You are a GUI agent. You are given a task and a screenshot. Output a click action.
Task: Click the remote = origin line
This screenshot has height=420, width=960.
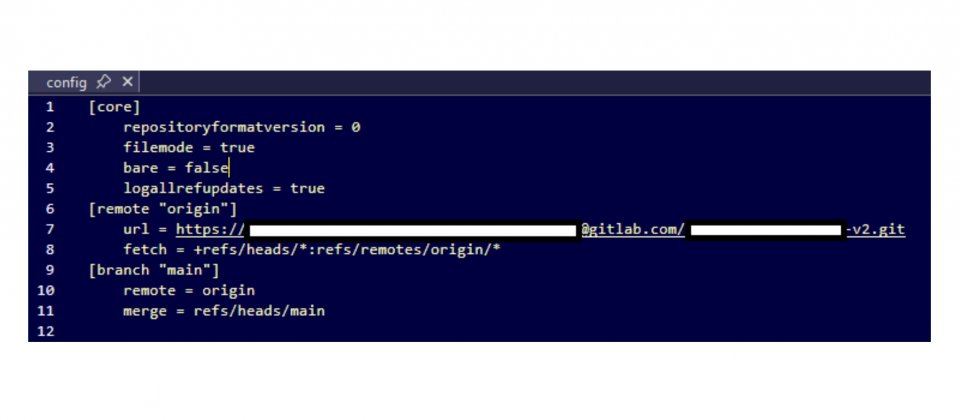[189, 290]
